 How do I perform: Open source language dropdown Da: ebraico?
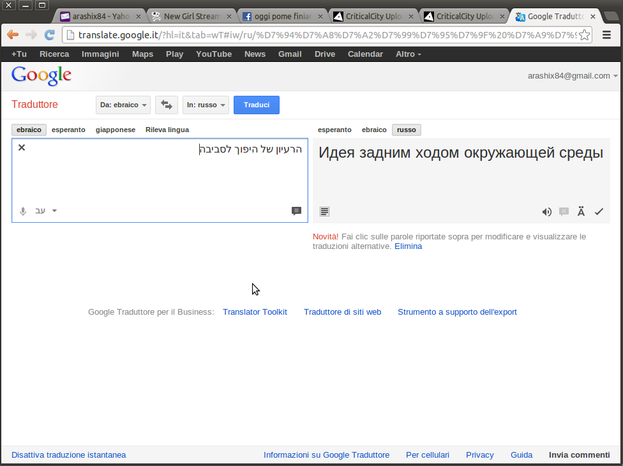[x=123, y=105]
